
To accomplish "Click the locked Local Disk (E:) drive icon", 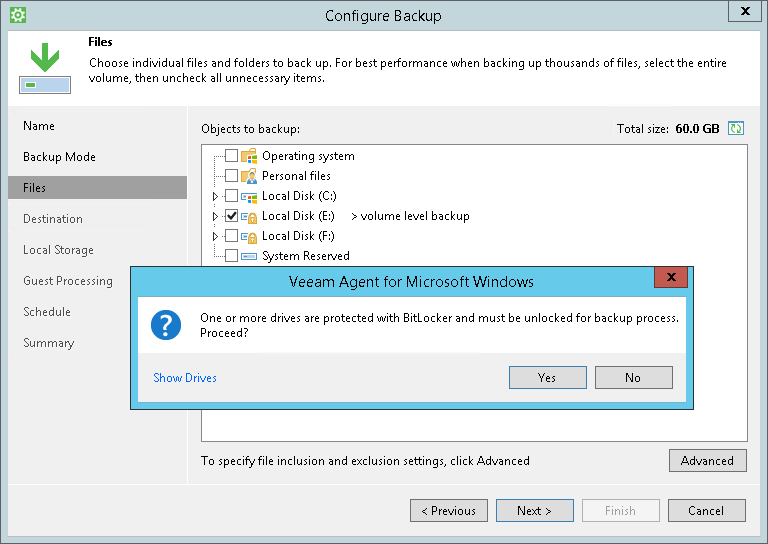I will pyautogui.click(x=249, y=216).
